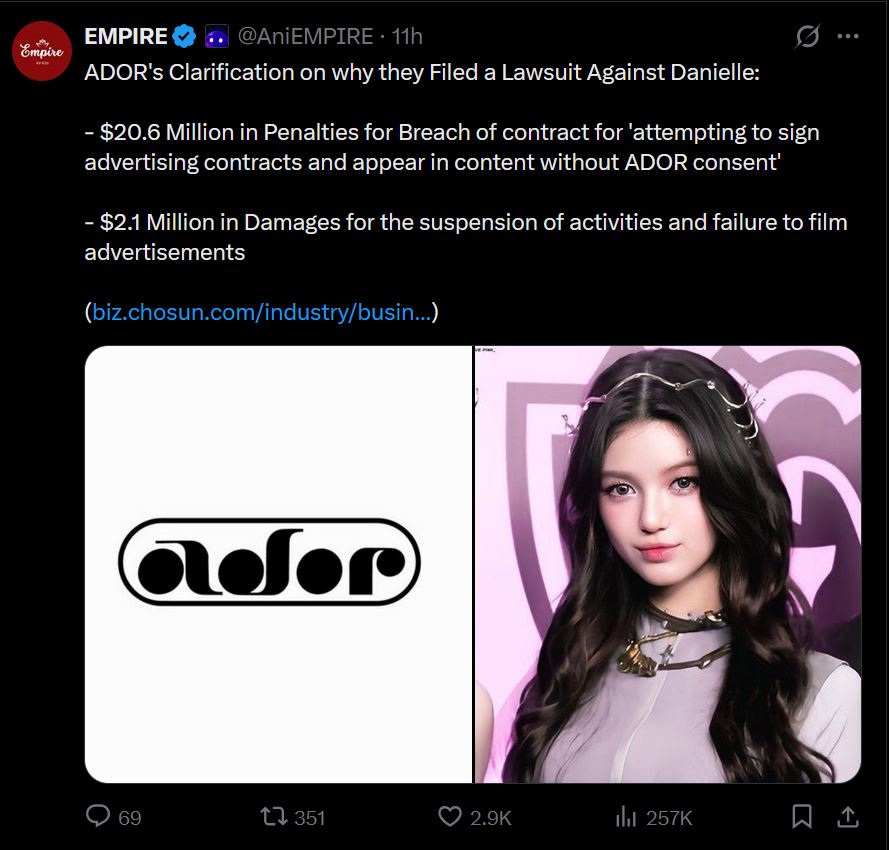Click the repost arrows icon
The image size is (889, 850).
click(274, 817)
